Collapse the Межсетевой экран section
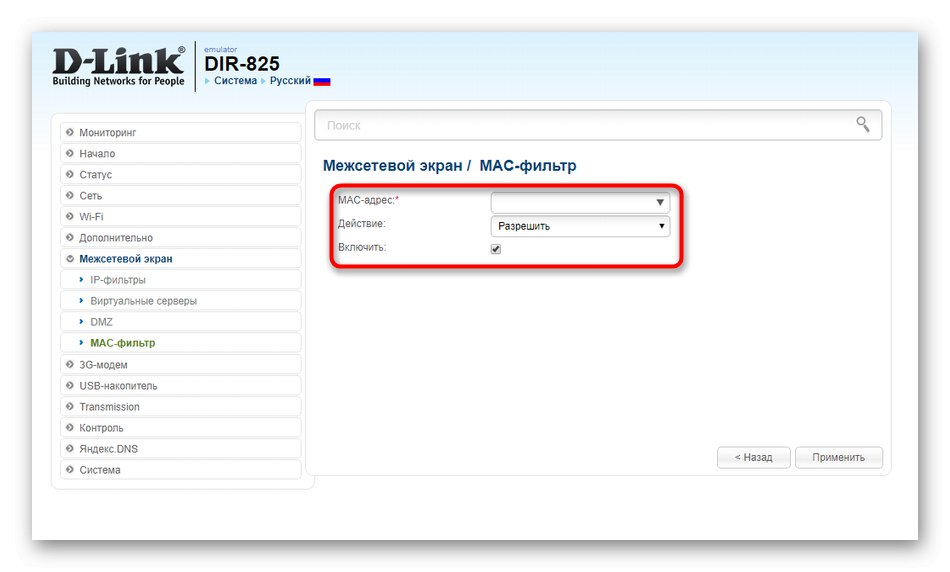 click(181, 259)
